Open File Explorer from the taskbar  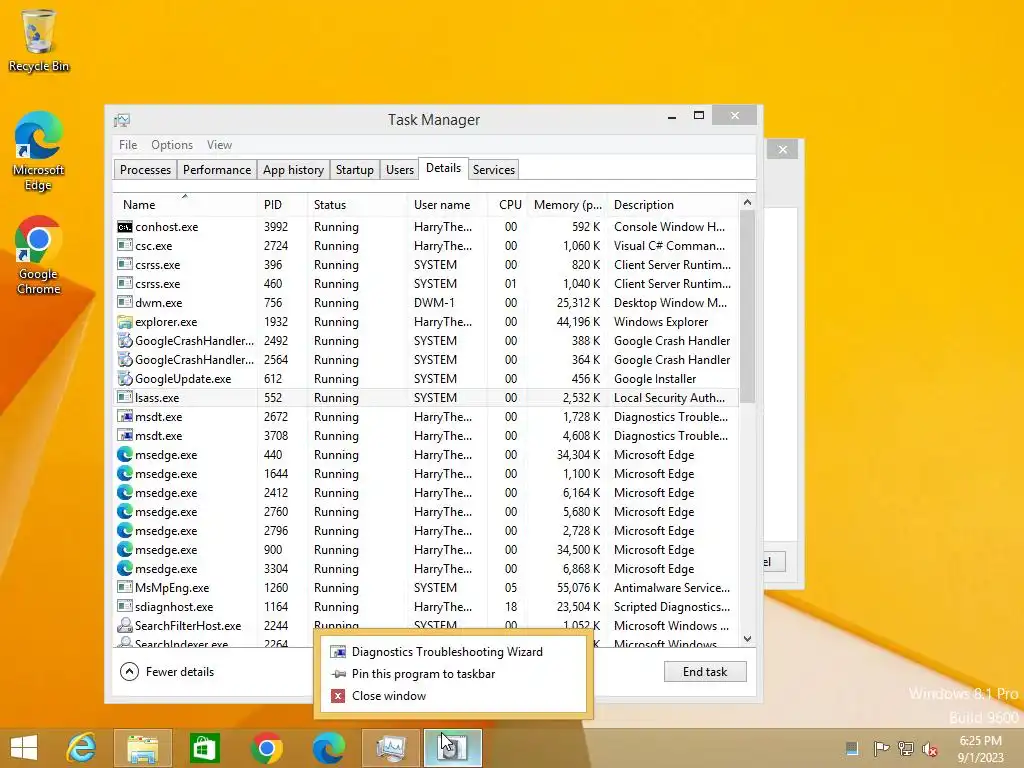point(143,748)
